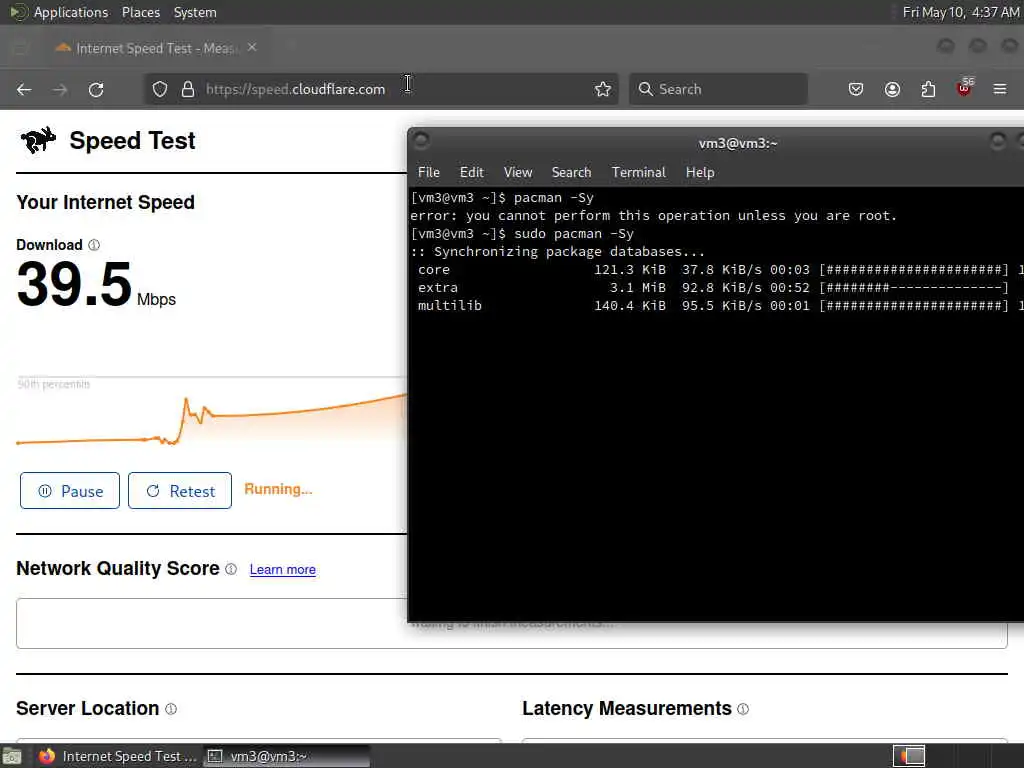
Task: Open the terminal Help menu
Action: (x=700, y=172)
